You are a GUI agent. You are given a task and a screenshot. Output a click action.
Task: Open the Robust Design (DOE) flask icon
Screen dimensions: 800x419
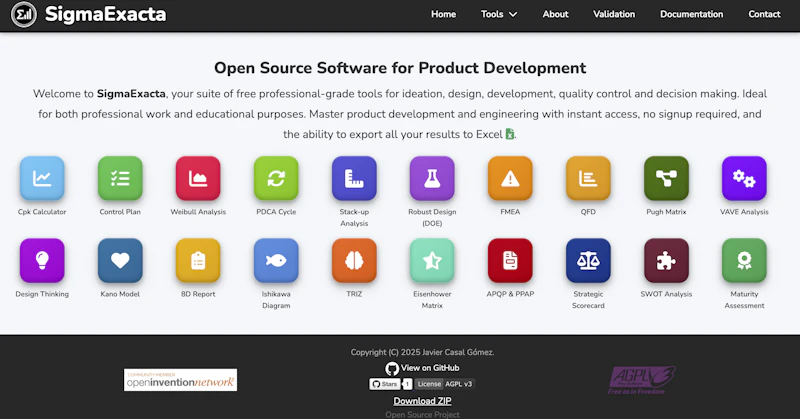pos(432,178)
